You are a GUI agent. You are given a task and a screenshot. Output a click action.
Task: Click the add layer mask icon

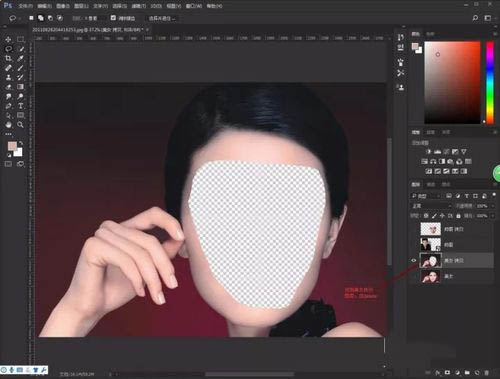(x=447, y=372)
